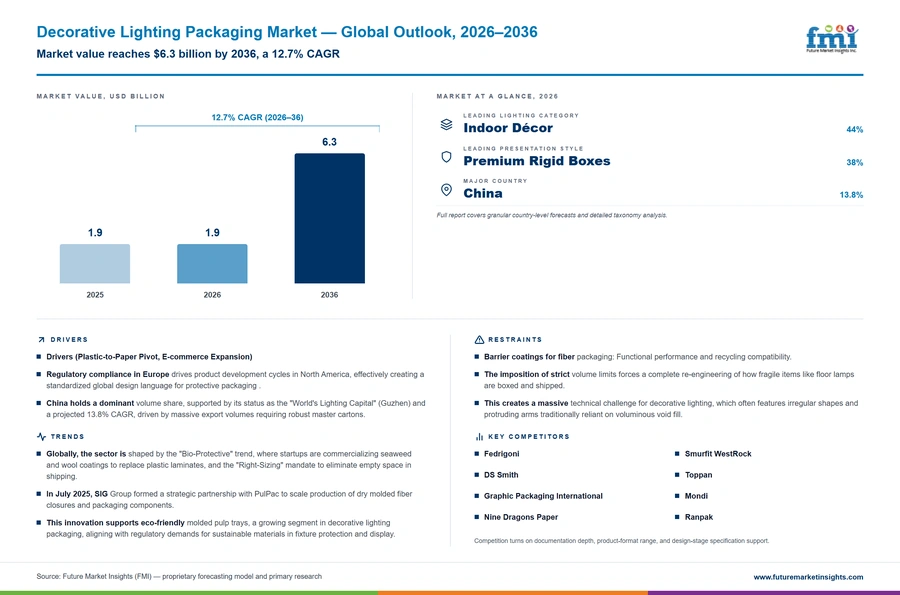Click the RESTRAINTS section heading
Screen dimensions: 900x595
coord(515,340)
